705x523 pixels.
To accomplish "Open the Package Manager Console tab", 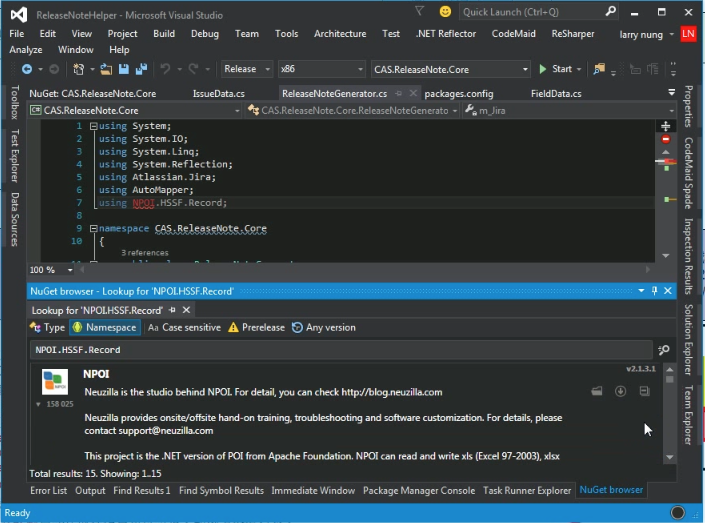I will click(419, 490).
